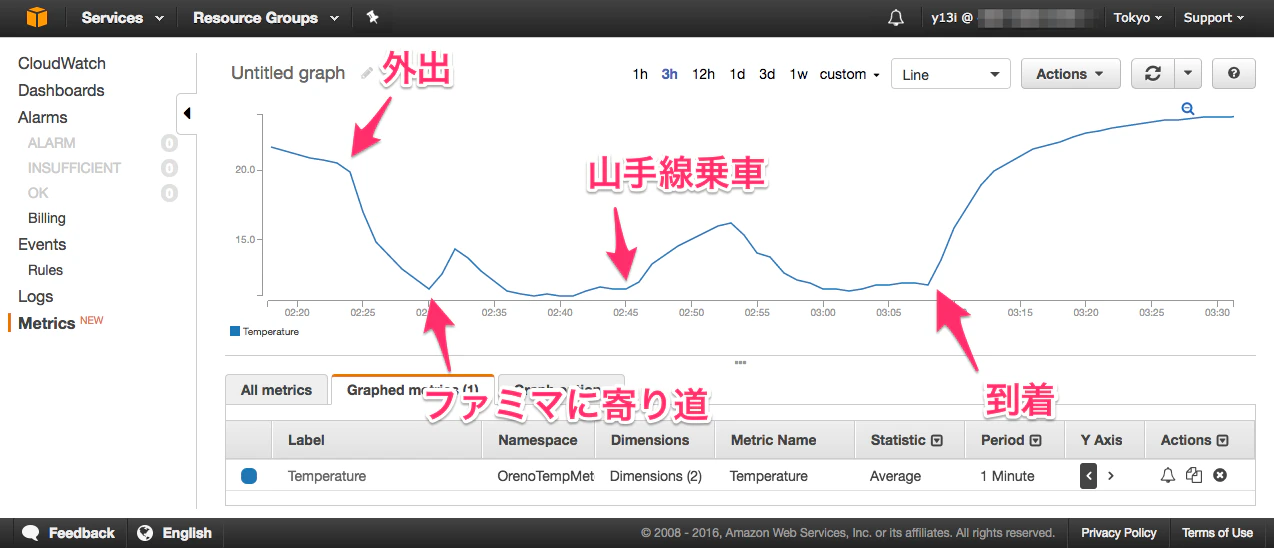Click the OrenoTempMet namespace cell

coord(546,476)
